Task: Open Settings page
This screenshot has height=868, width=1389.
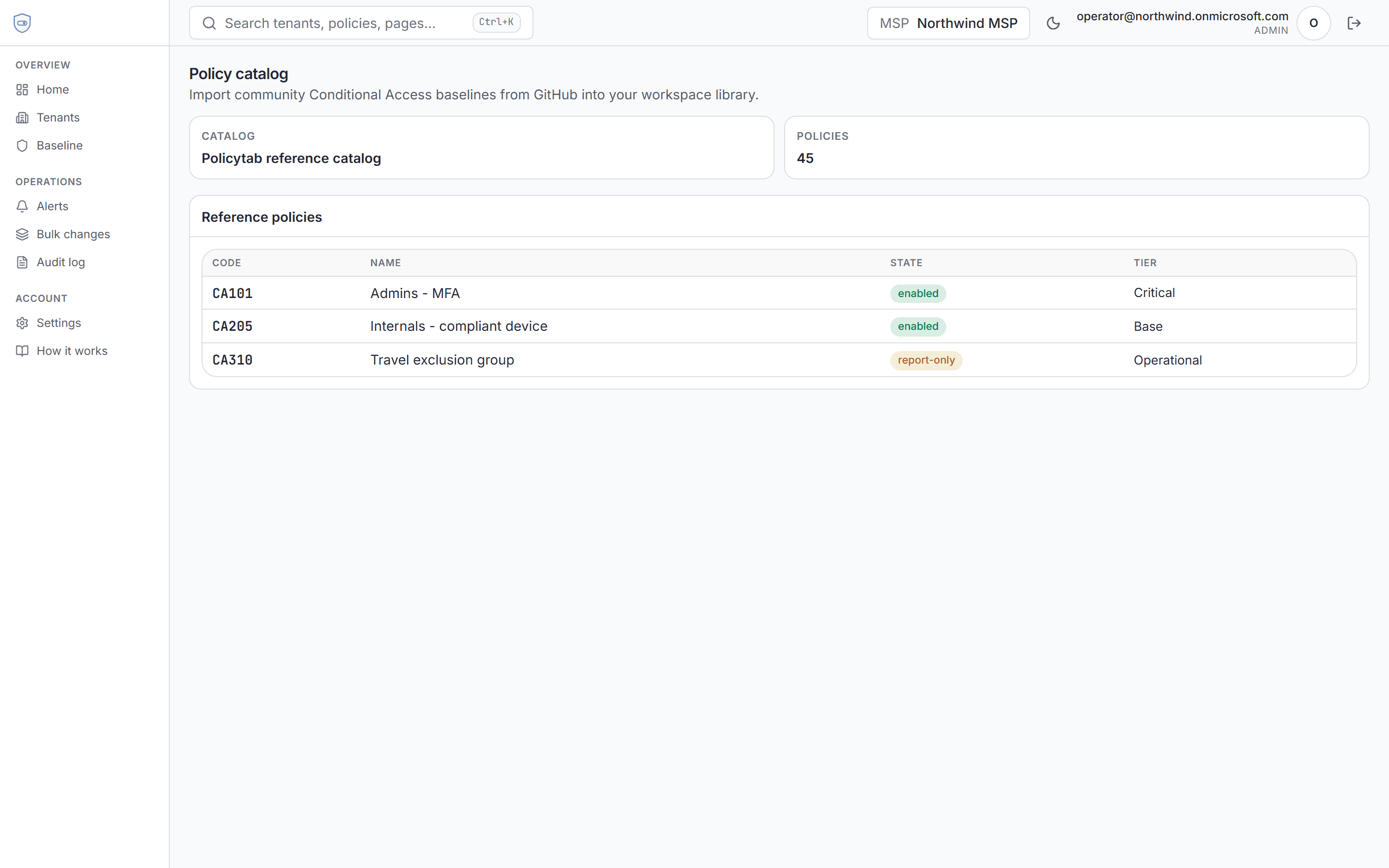Action: 85,323
